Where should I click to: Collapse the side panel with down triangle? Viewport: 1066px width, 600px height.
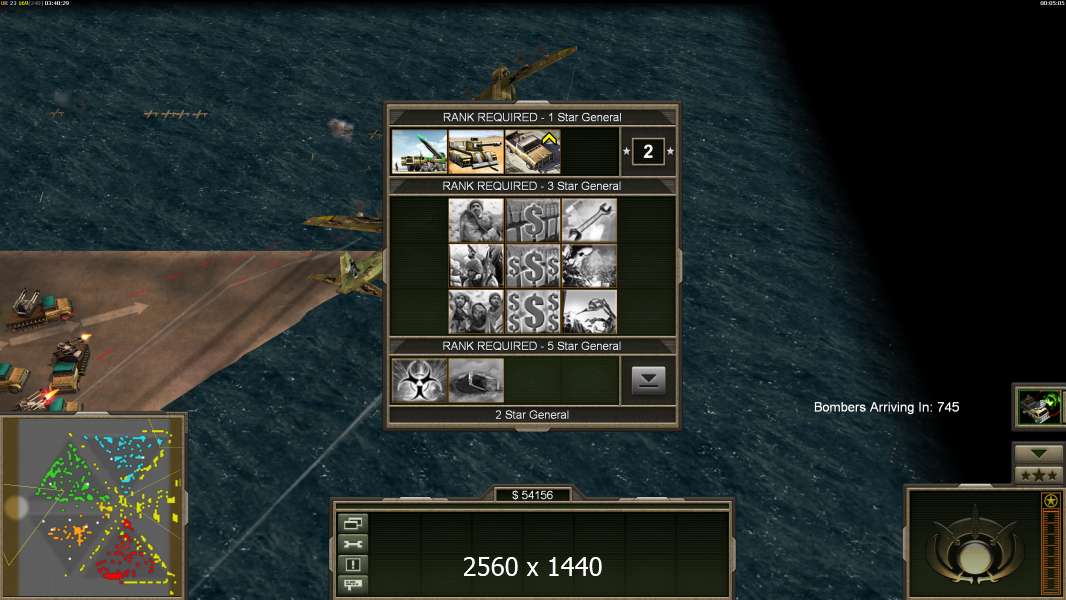click(x=1038, y=453)
